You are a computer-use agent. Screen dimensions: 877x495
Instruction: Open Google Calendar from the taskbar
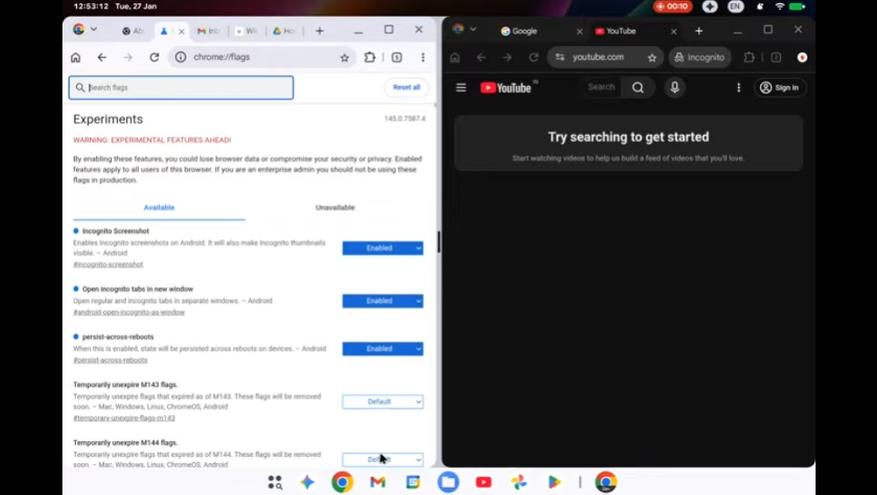413,482
